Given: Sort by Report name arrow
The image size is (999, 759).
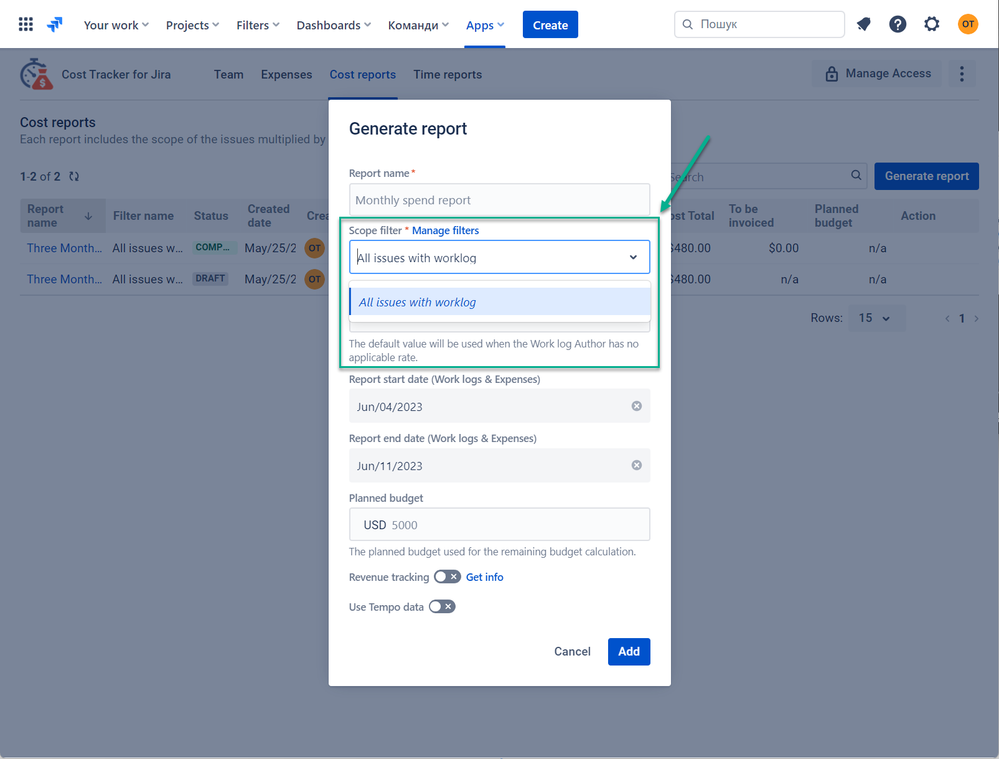Looking at the screenshot, I should click(89, 216).
